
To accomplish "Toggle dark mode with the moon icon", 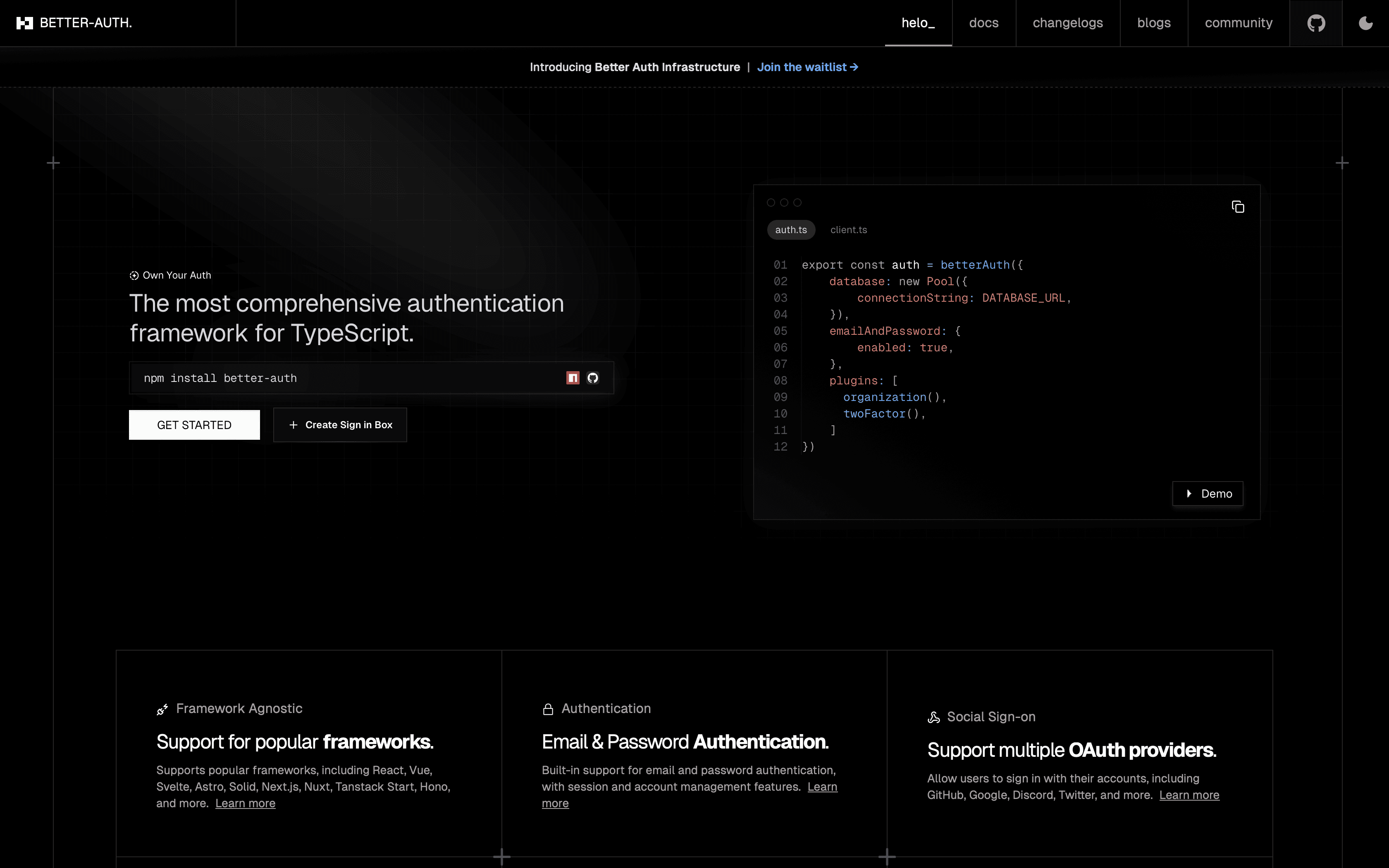I will [1365, 23].
